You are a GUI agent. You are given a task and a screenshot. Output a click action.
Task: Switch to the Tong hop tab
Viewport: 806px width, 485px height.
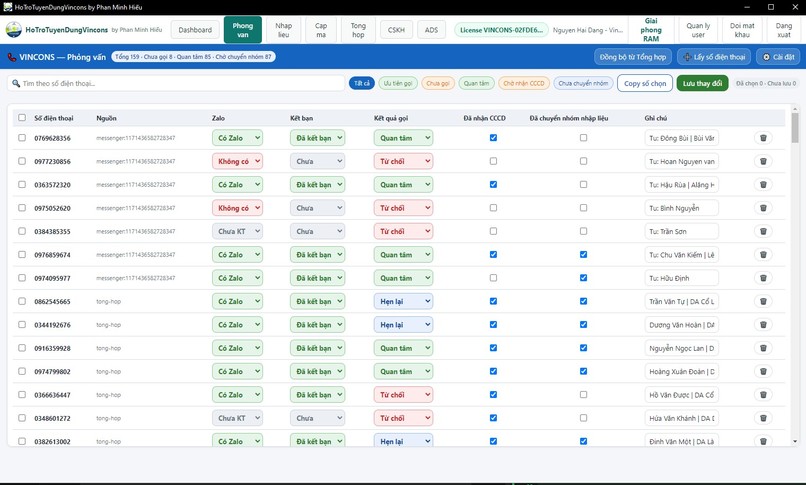tap(358, 30)
